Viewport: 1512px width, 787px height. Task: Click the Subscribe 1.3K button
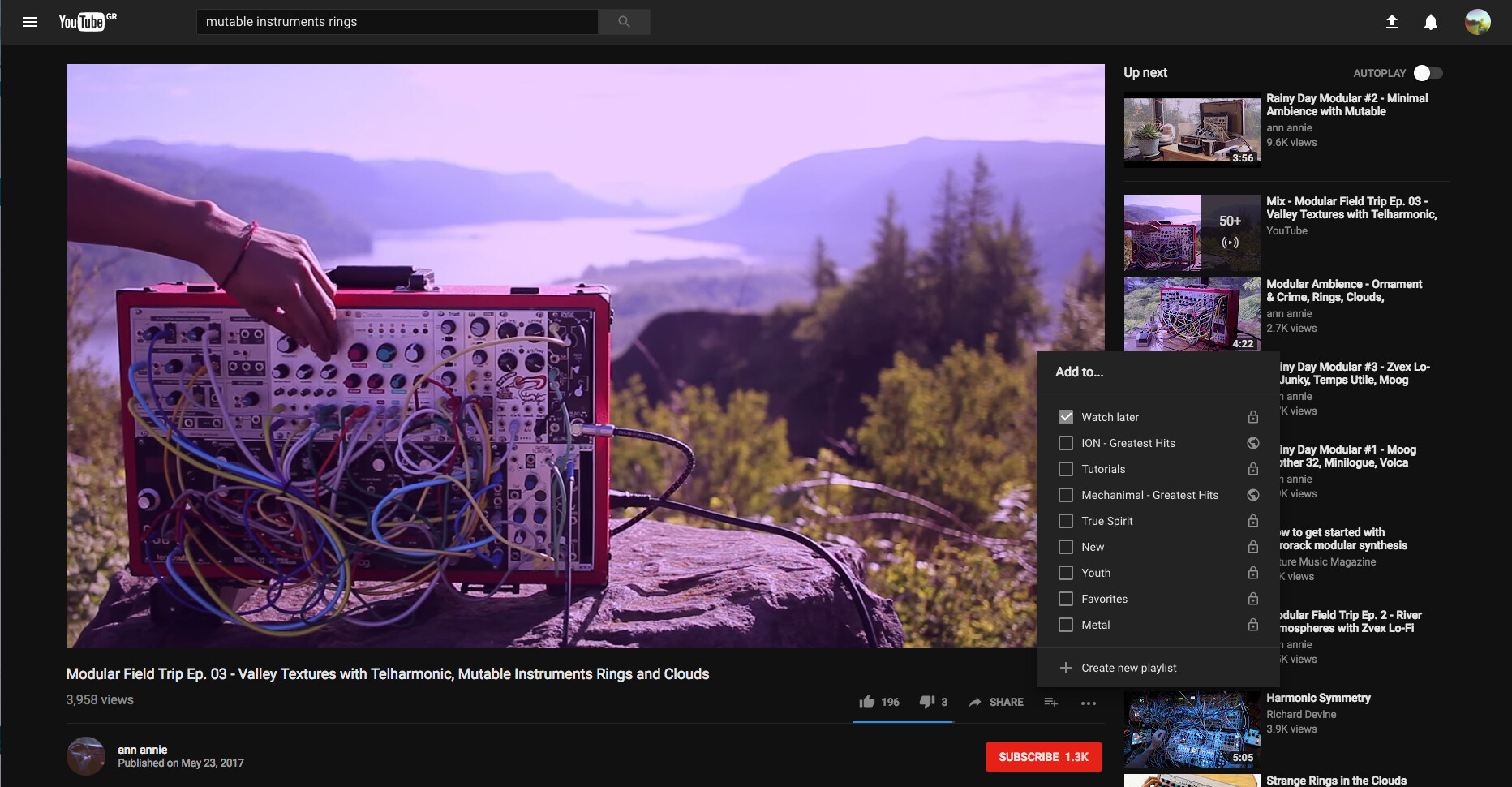pyautogui.click(x=1043, y=757)
